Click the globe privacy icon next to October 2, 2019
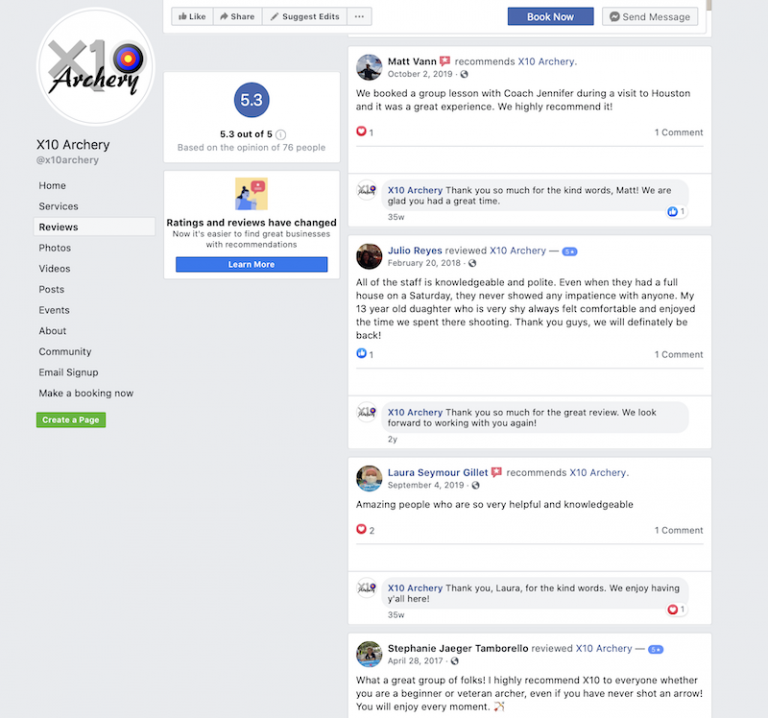 (x=464, y=74)
